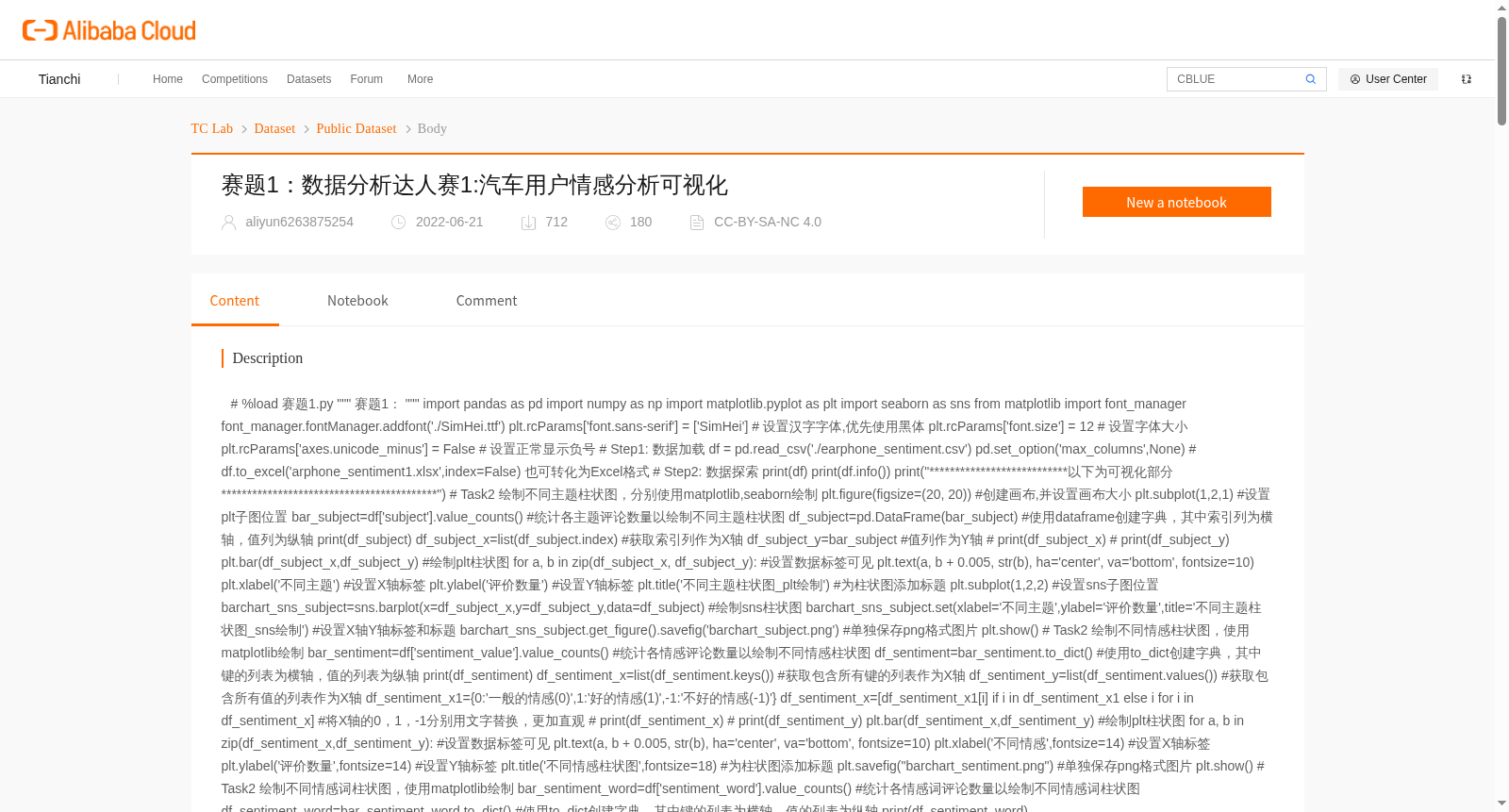This screenshot has width=1509, height=812.
Task: Click the clock icon beside 2022-06-21
Action: pyautogui.click(x=399, y=223)
